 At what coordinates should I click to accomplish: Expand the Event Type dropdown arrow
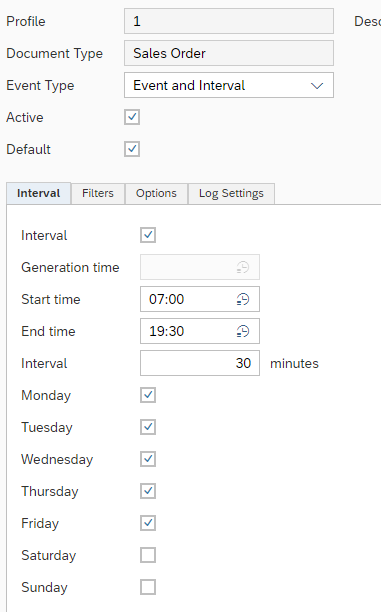click(x=317, y=85)
